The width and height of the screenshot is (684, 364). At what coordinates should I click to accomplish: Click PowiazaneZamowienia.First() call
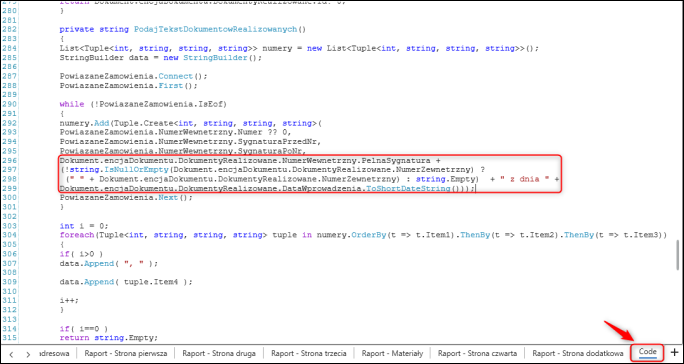coord(129,86)
